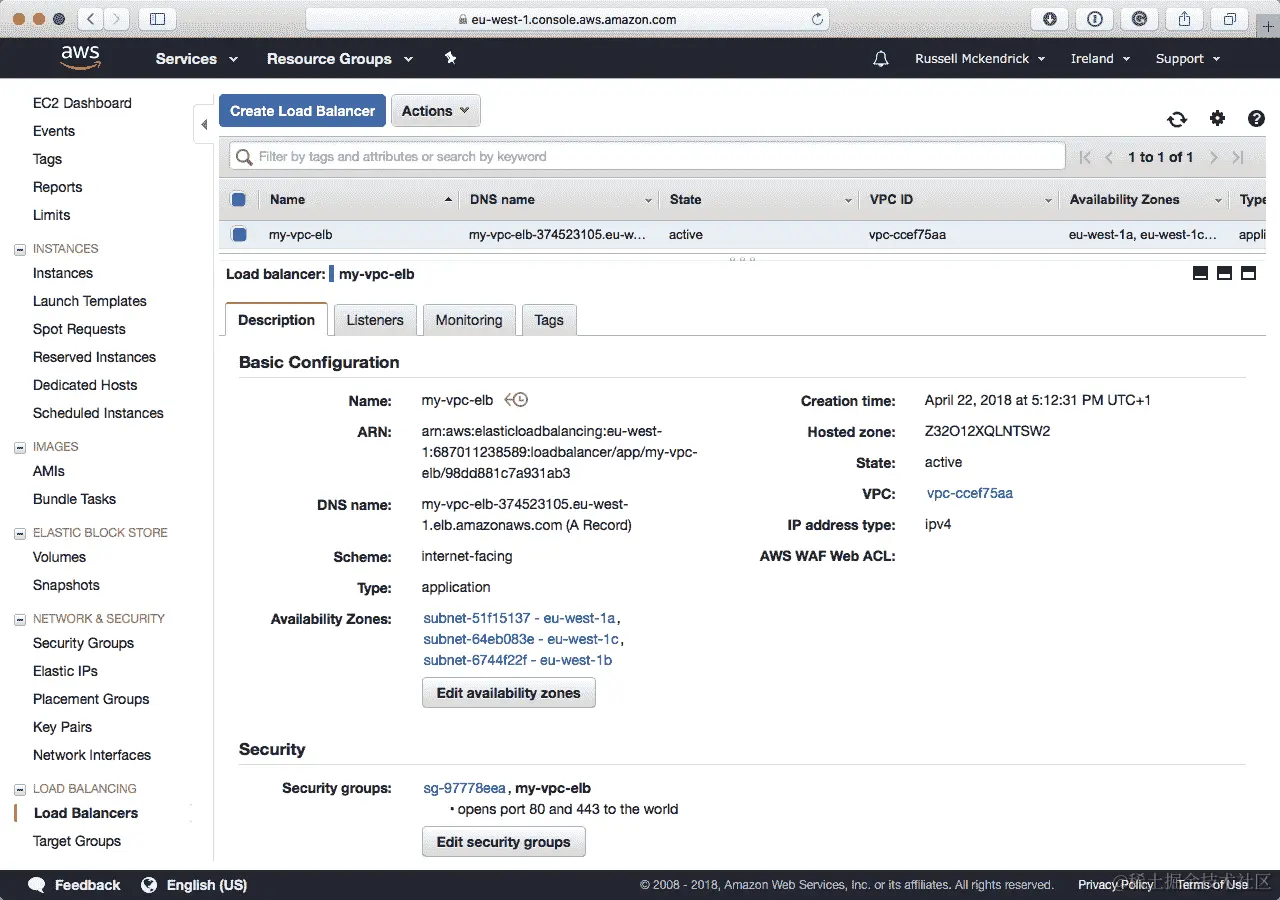Click the English (US) language selector
Image resolution: width=1280 pixels, height=900 pixels.
point(207,885)
